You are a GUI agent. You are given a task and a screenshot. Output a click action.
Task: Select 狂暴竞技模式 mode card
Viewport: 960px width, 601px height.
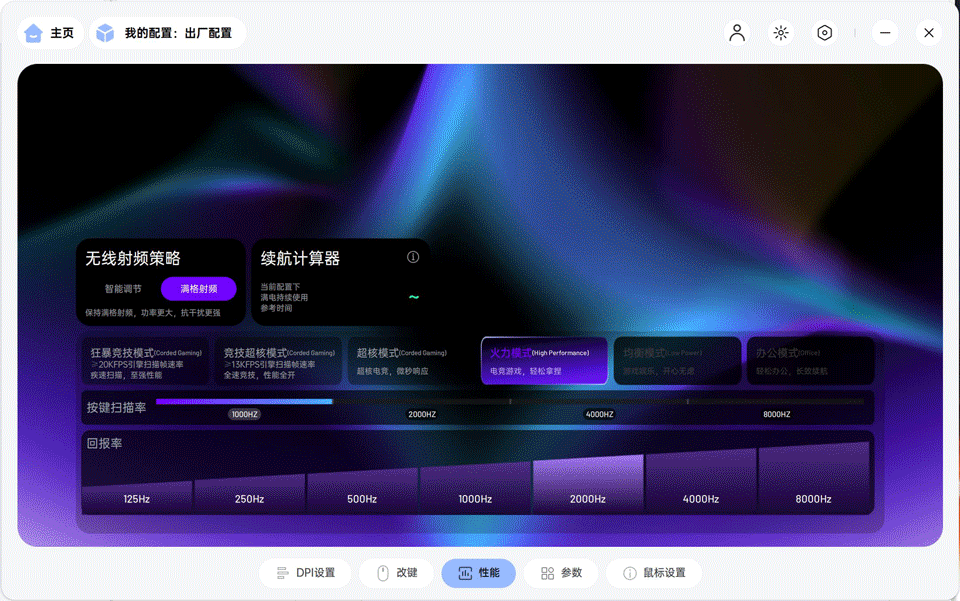point(145,362)
